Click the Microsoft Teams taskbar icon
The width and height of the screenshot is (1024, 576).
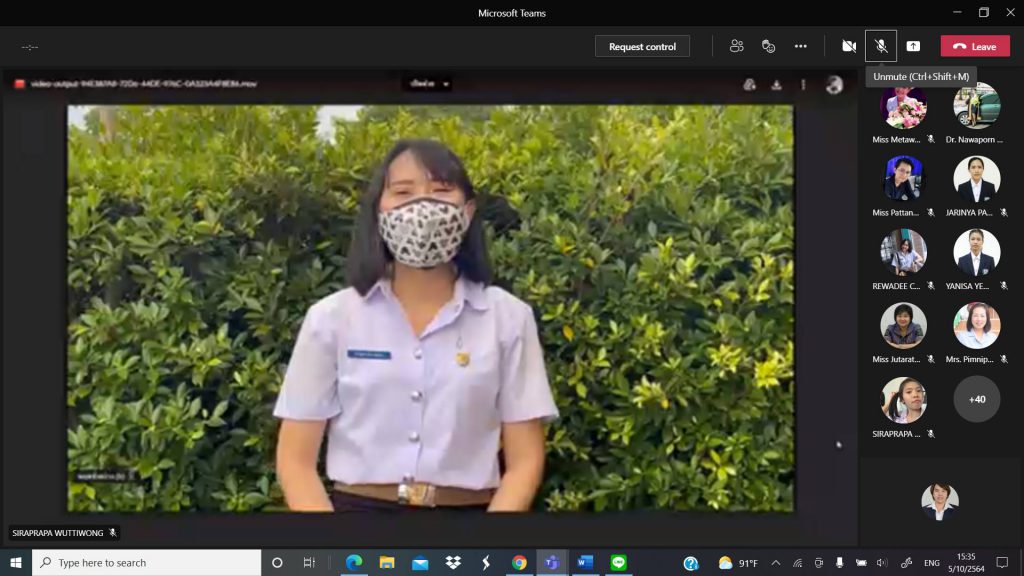(552, 562)
